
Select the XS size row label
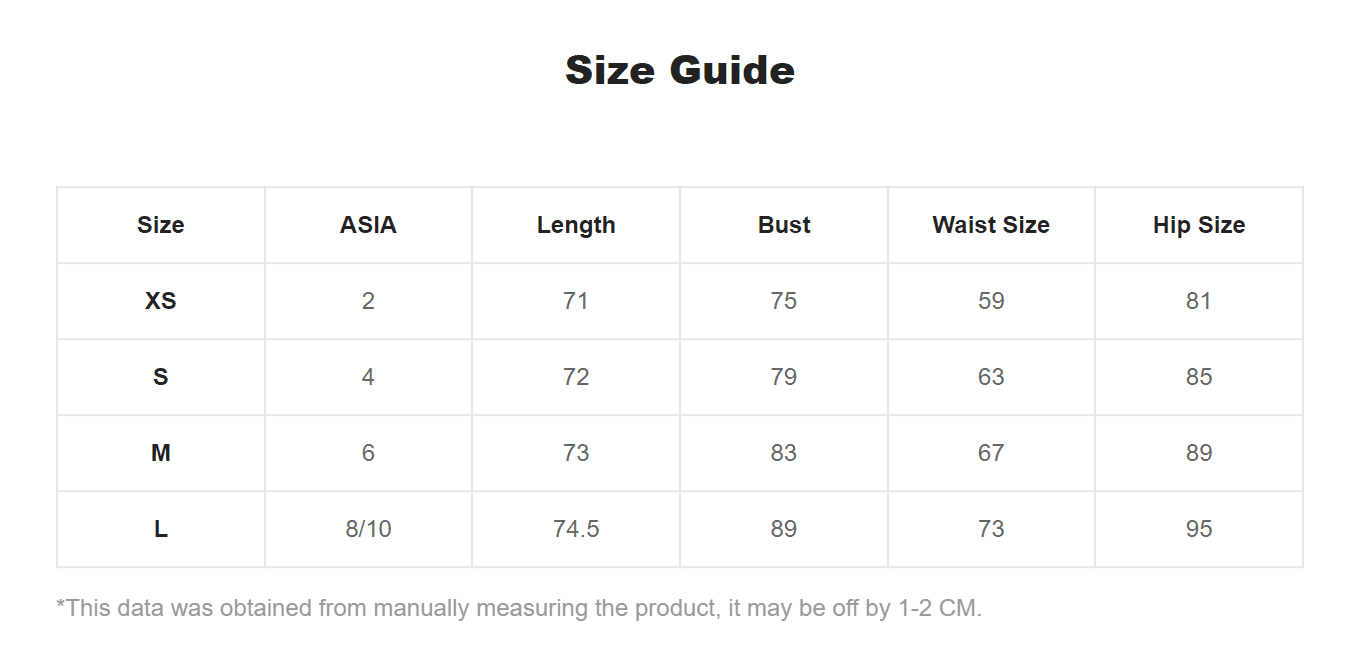(x=161, y=301)
